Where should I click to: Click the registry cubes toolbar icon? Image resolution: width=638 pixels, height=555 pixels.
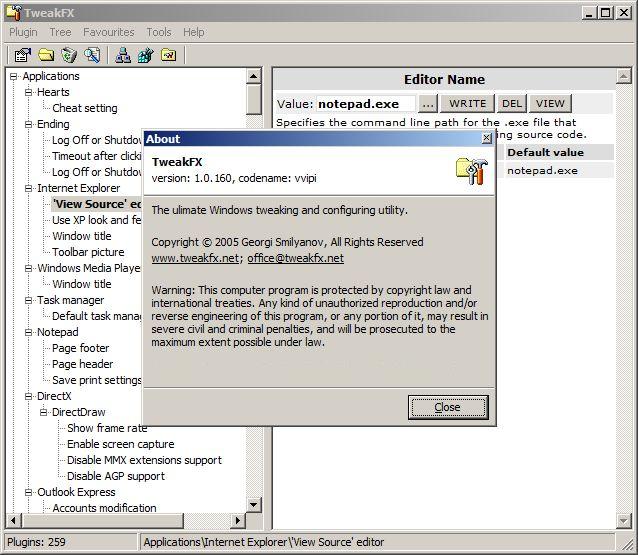tap(146, 55)
